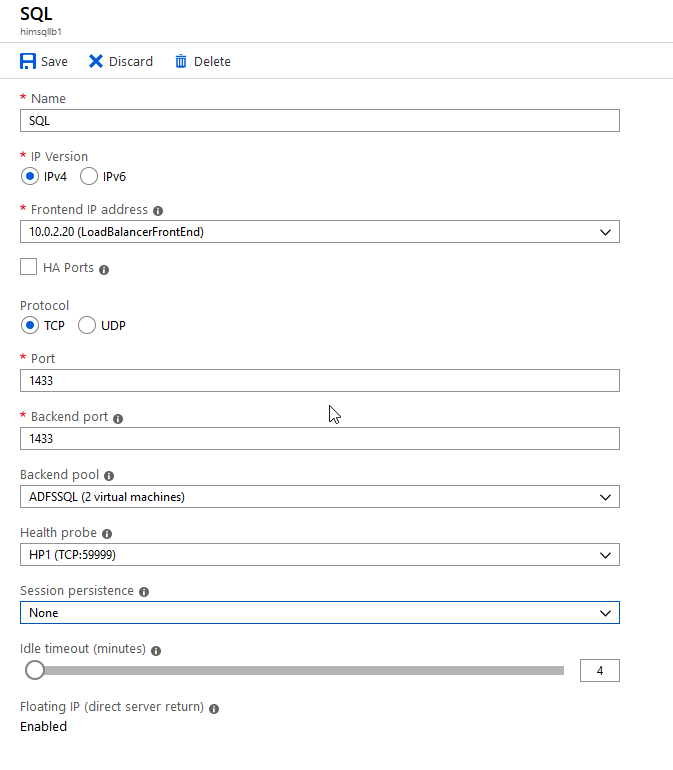This screenshot has height=770, width=673.
Task: Select the UDP protocol radio button
Action: (87, 325)
